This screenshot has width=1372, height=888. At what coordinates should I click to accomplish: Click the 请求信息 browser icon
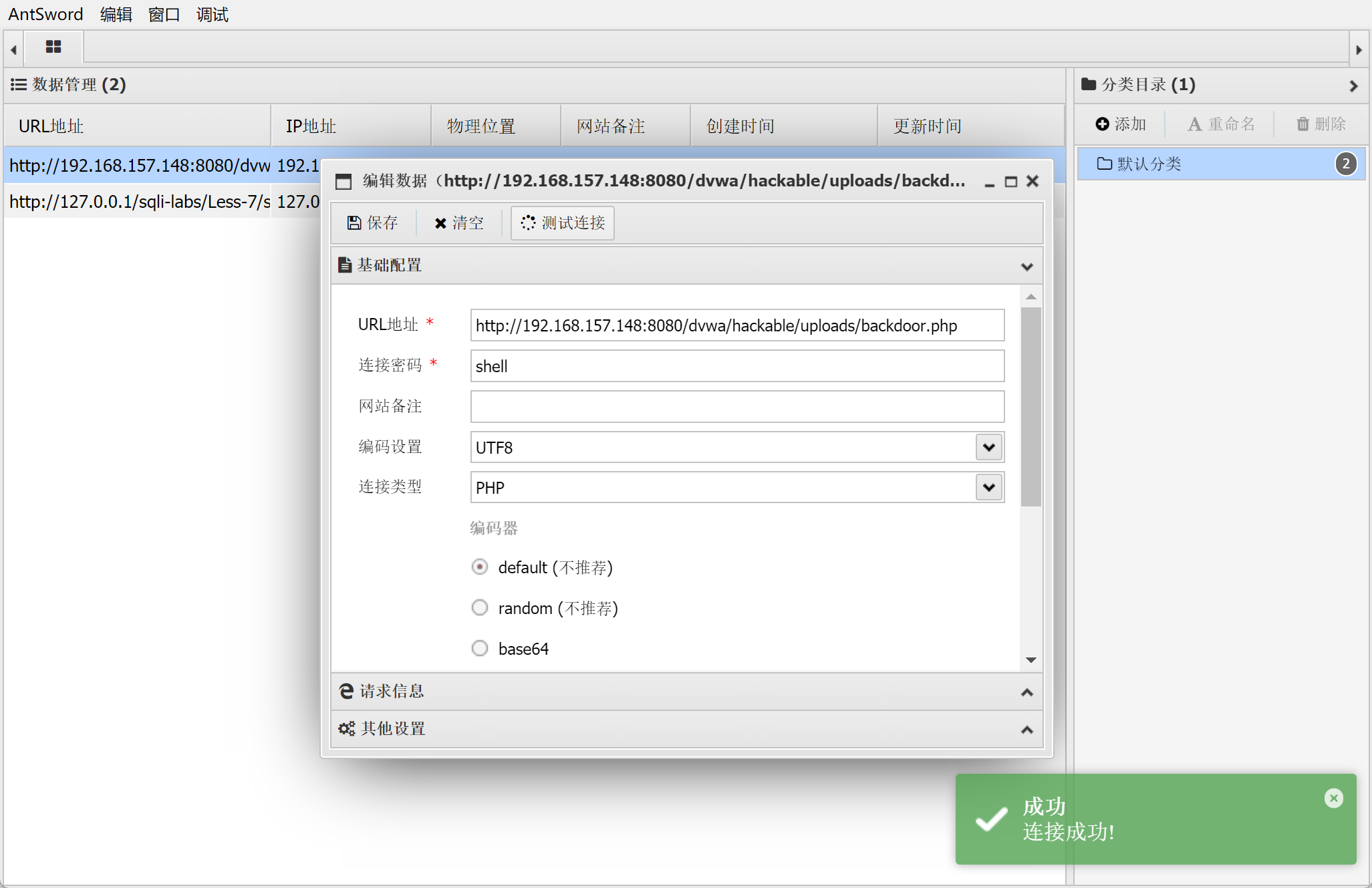(346, 692)
